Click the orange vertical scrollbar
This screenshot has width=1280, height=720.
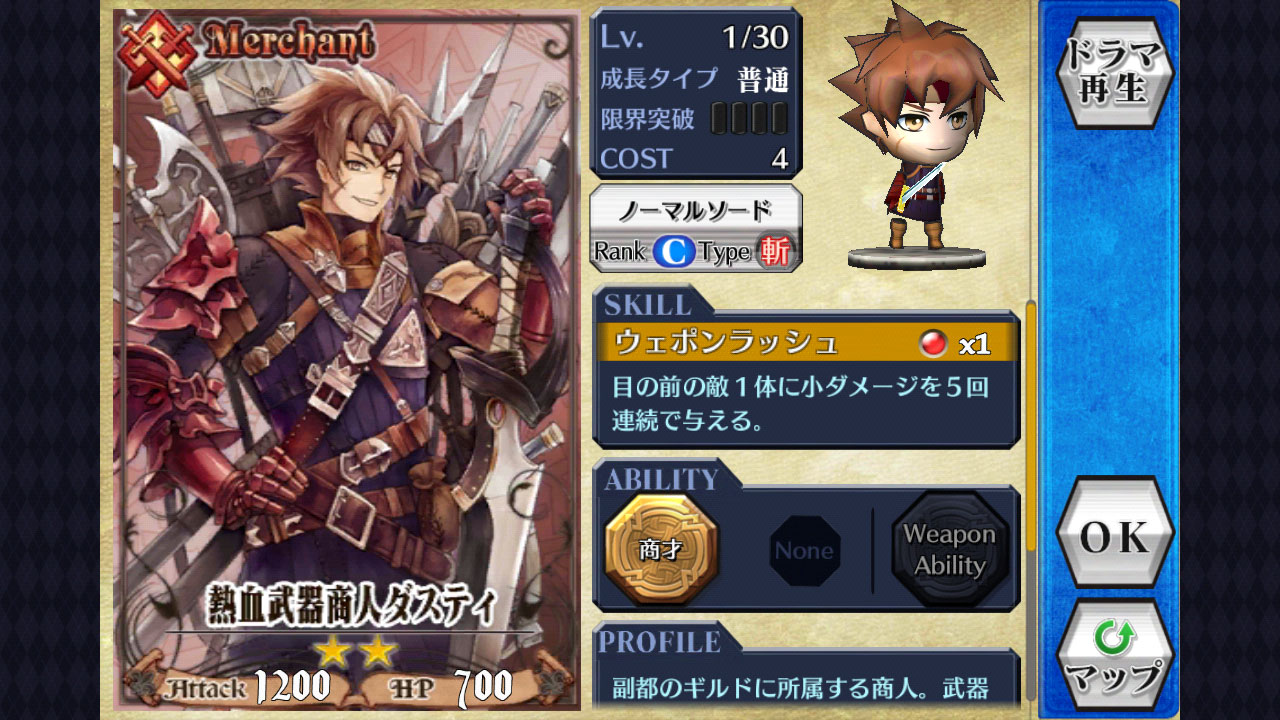click(x=1031, y=425)
